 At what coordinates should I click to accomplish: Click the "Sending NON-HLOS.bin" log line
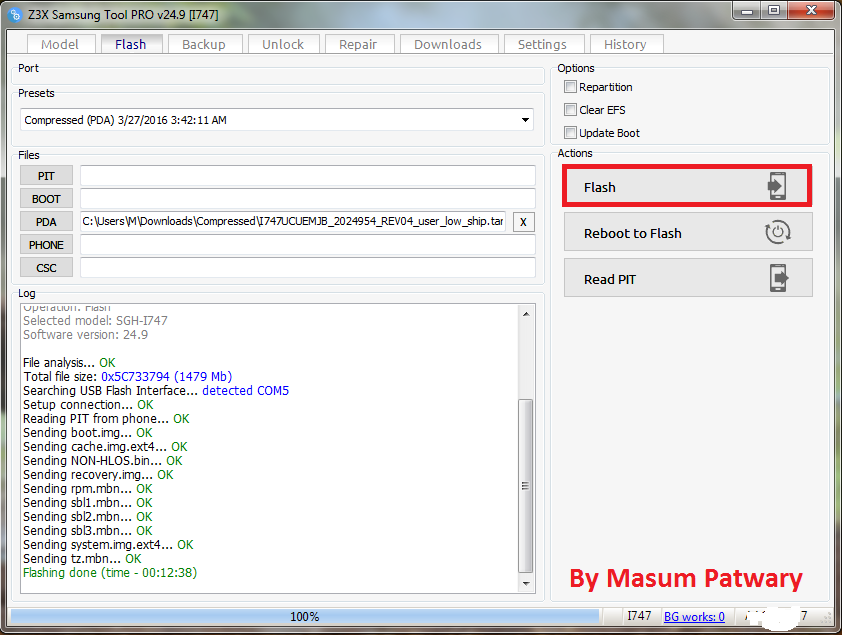coord(103,461)
